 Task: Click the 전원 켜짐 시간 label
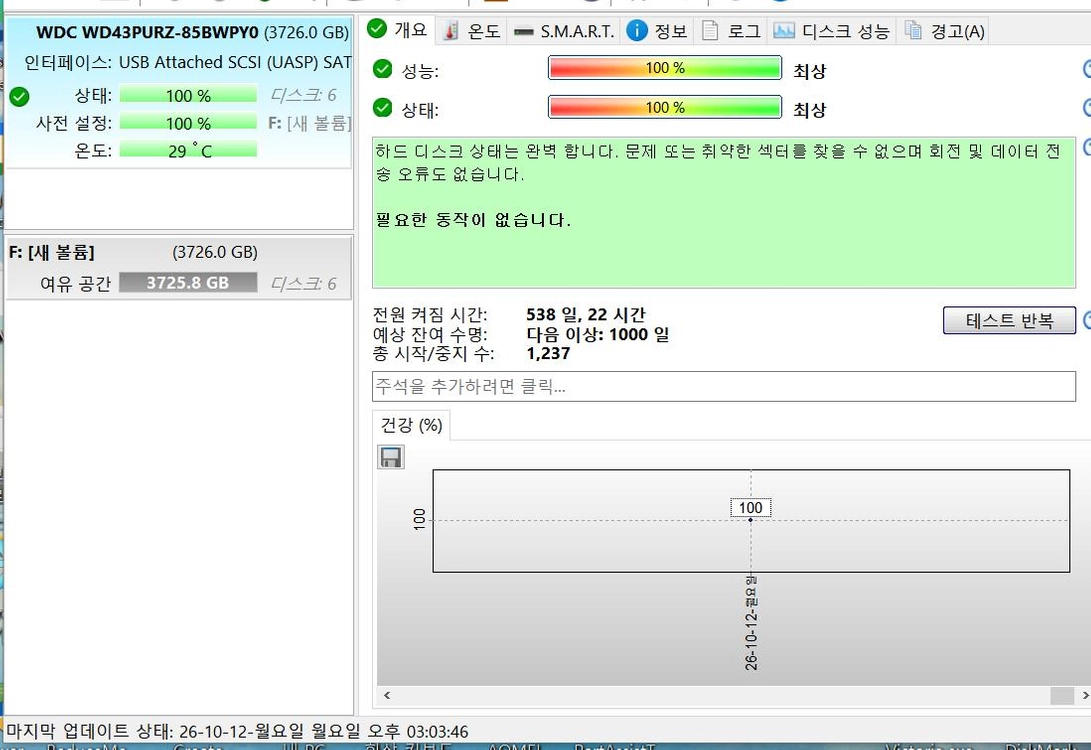[x=430, y=314]
